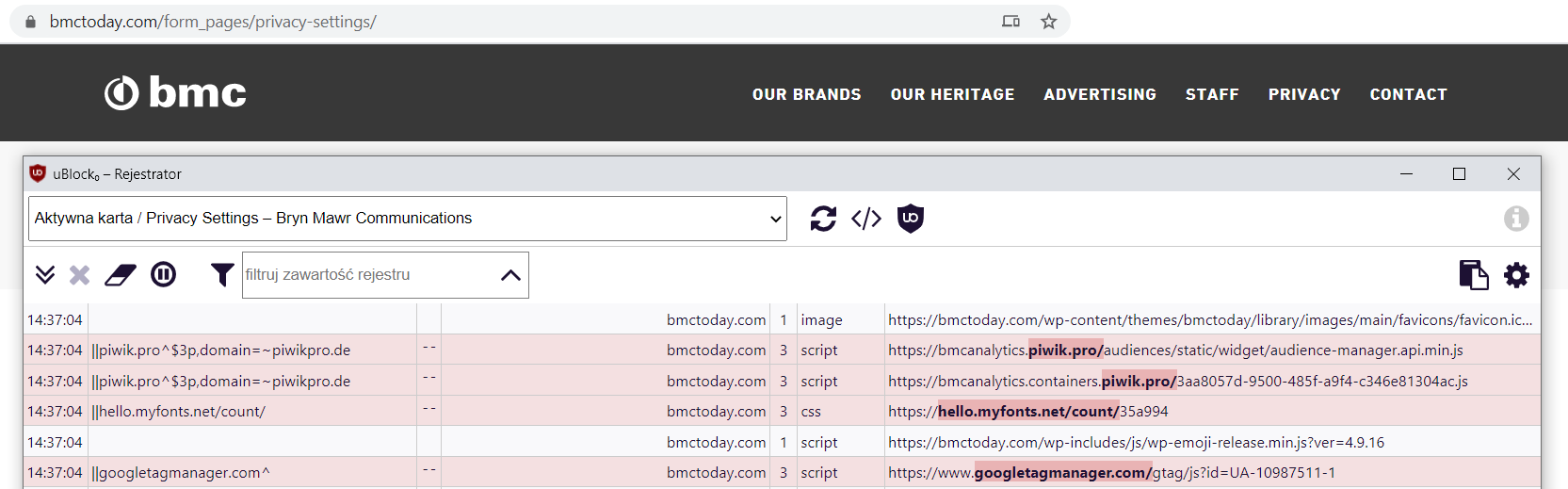Open OUR BRANDS menu
The image size is (1568, 489).
pyautogui.click(x=807, y=94)
